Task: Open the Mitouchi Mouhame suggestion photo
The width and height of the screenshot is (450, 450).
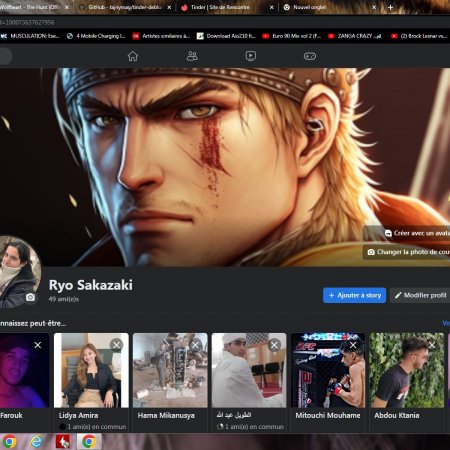Action: pos(328,370)
